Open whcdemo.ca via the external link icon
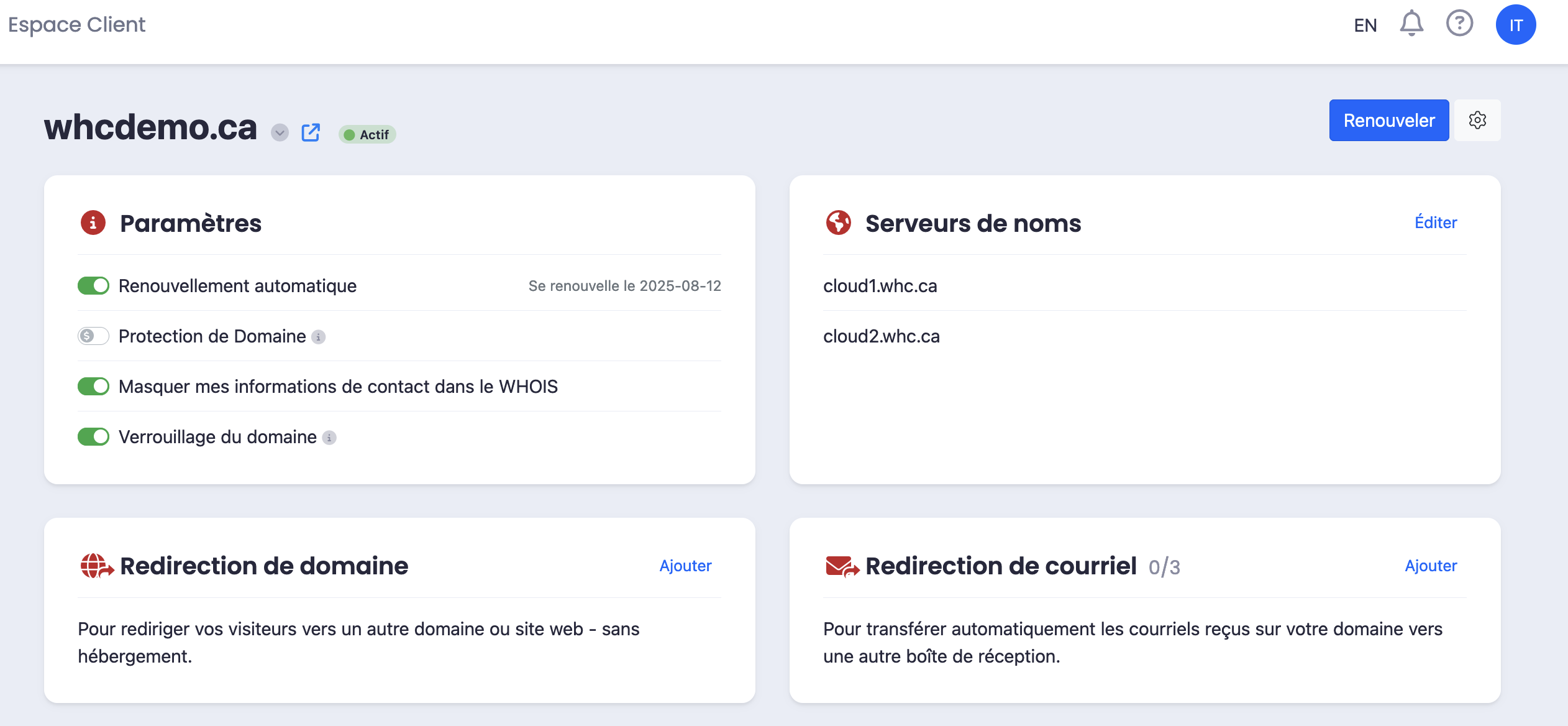The image size is (1568, 726). [x=311, y=132]
